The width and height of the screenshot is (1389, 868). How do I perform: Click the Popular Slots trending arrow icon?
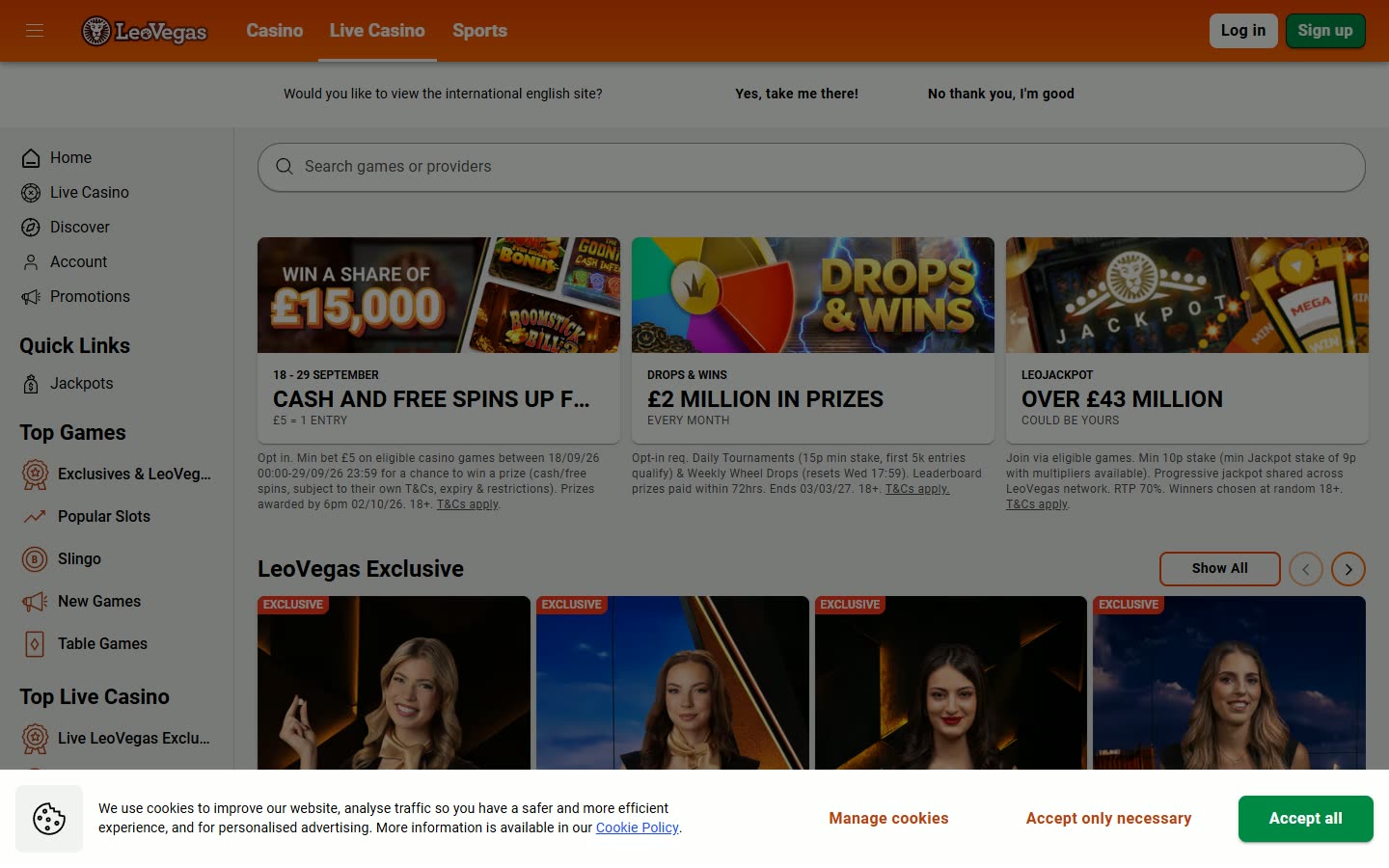click(35, 517)
